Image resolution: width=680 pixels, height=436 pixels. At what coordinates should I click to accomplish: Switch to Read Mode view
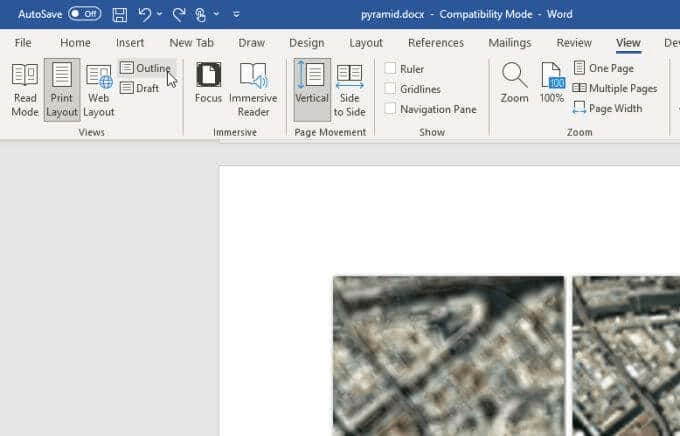pyautogui.click(x=25, y=90)
